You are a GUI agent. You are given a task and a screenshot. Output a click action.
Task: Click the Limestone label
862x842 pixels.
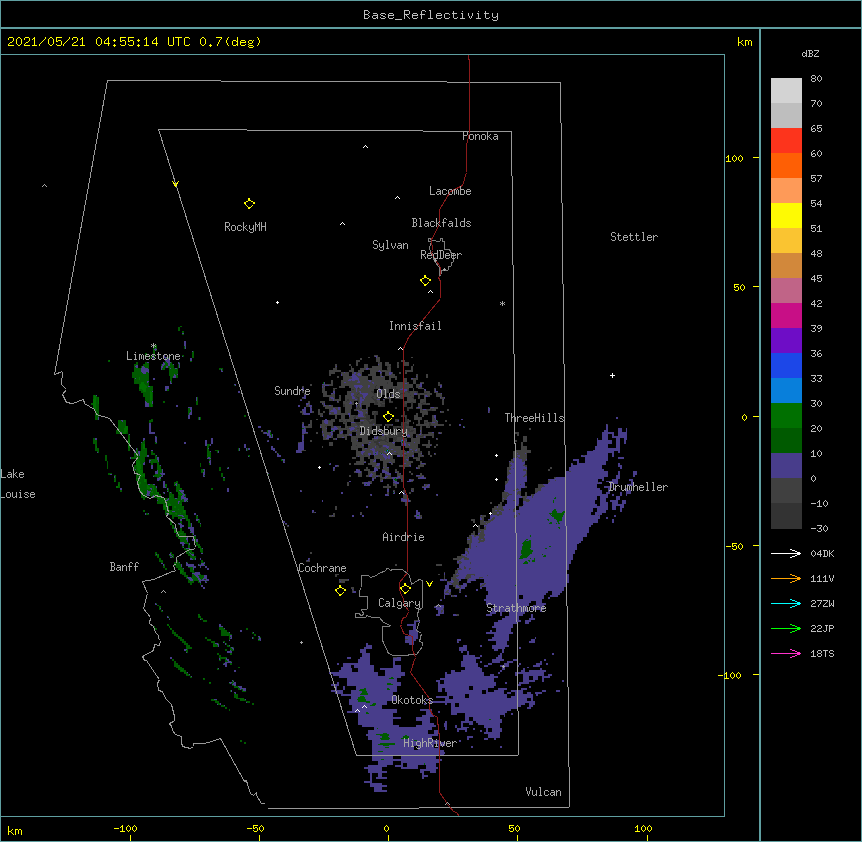tap(153, 356)
